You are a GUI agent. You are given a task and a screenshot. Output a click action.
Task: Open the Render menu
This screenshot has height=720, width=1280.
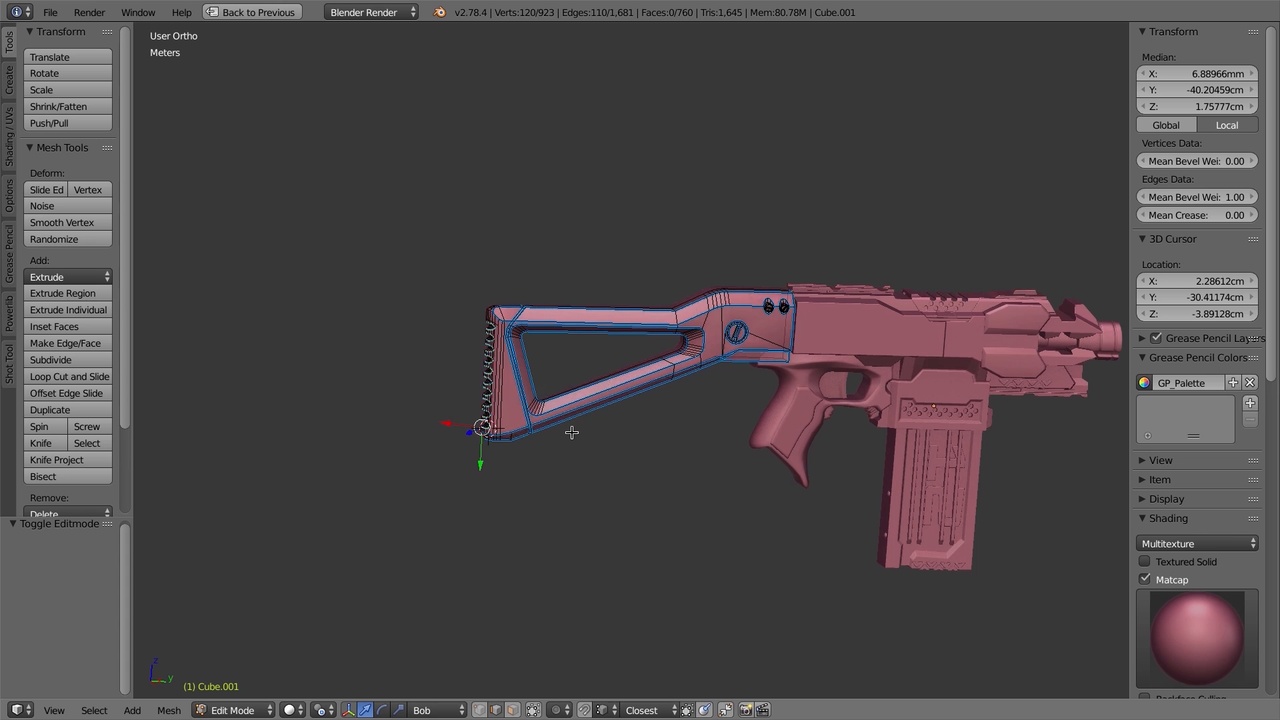tap(89, 12)
